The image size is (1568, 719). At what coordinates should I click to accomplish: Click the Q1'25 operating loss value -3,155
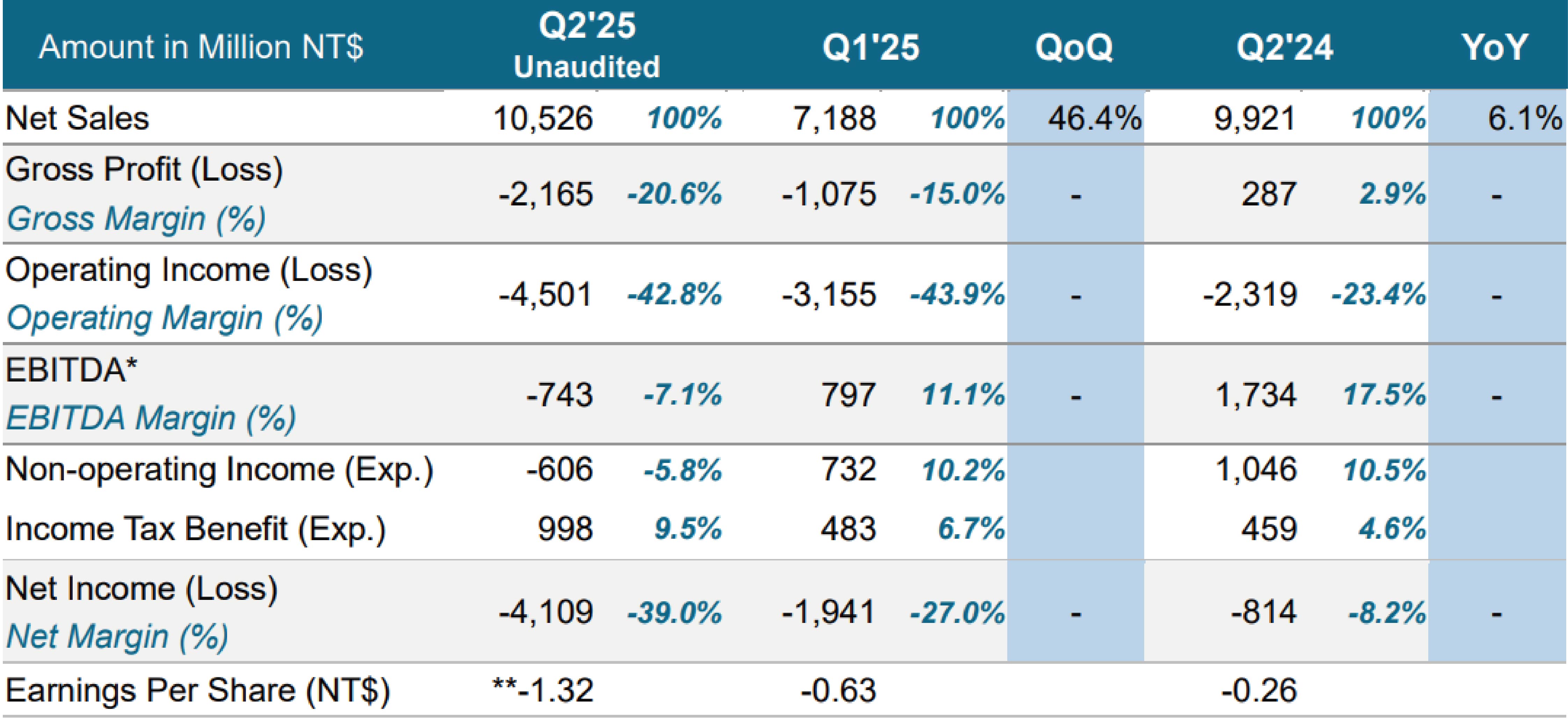tap(829, 295)
